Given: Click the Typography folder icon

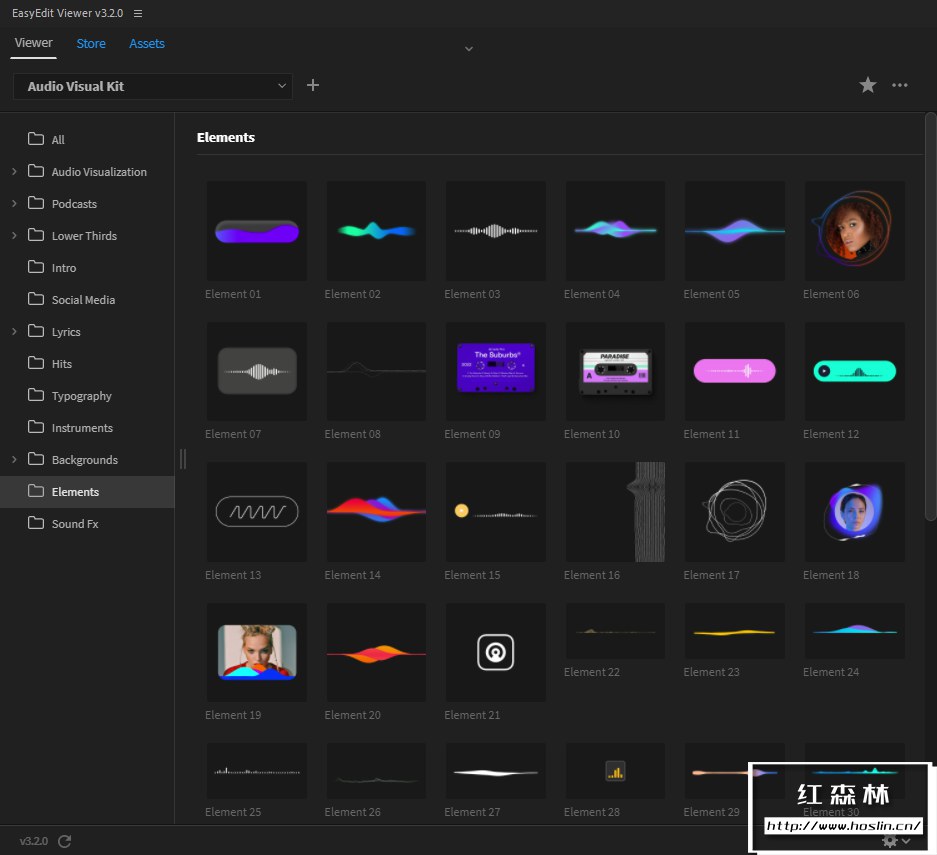Looking at the screenshot, I should [36, 396].
